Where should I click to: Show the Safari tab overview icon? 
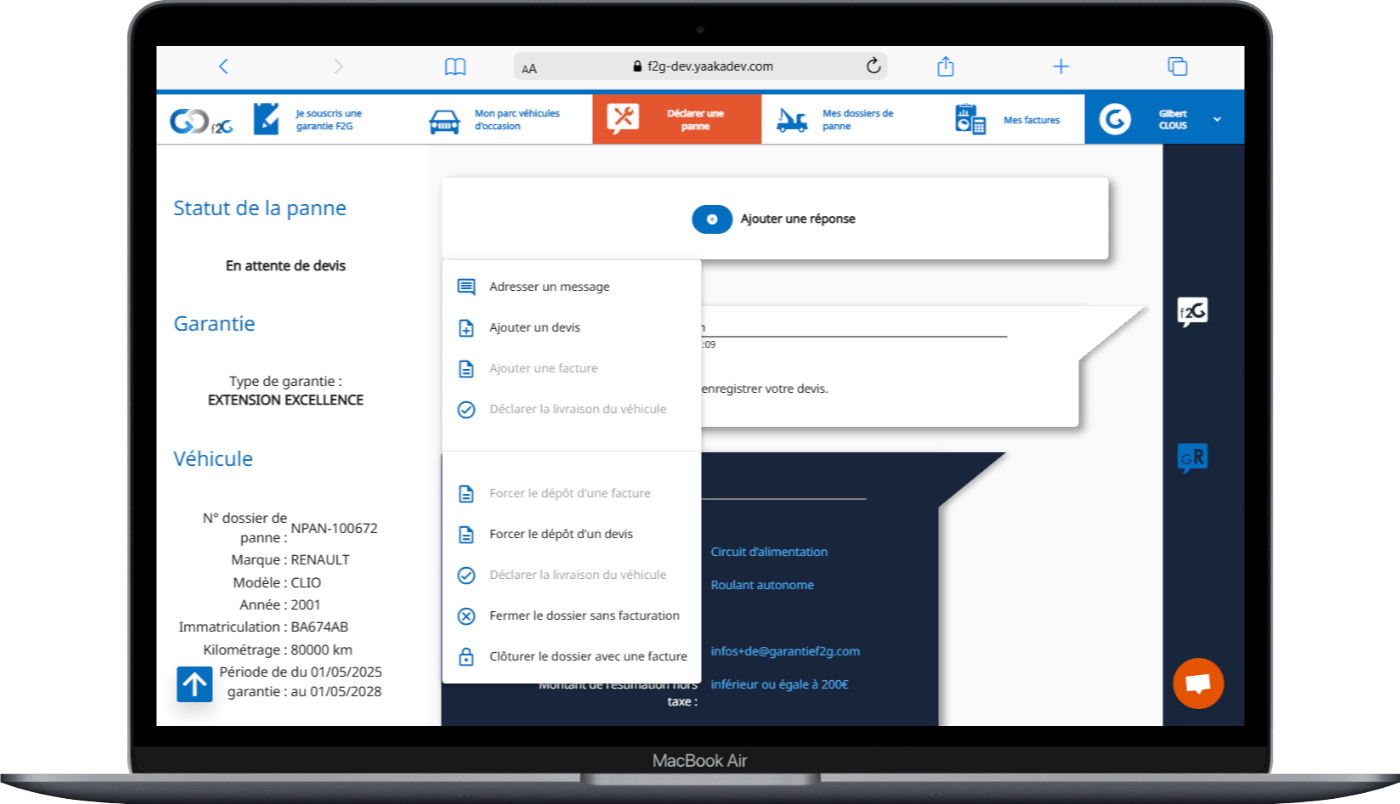point(1177,67)
